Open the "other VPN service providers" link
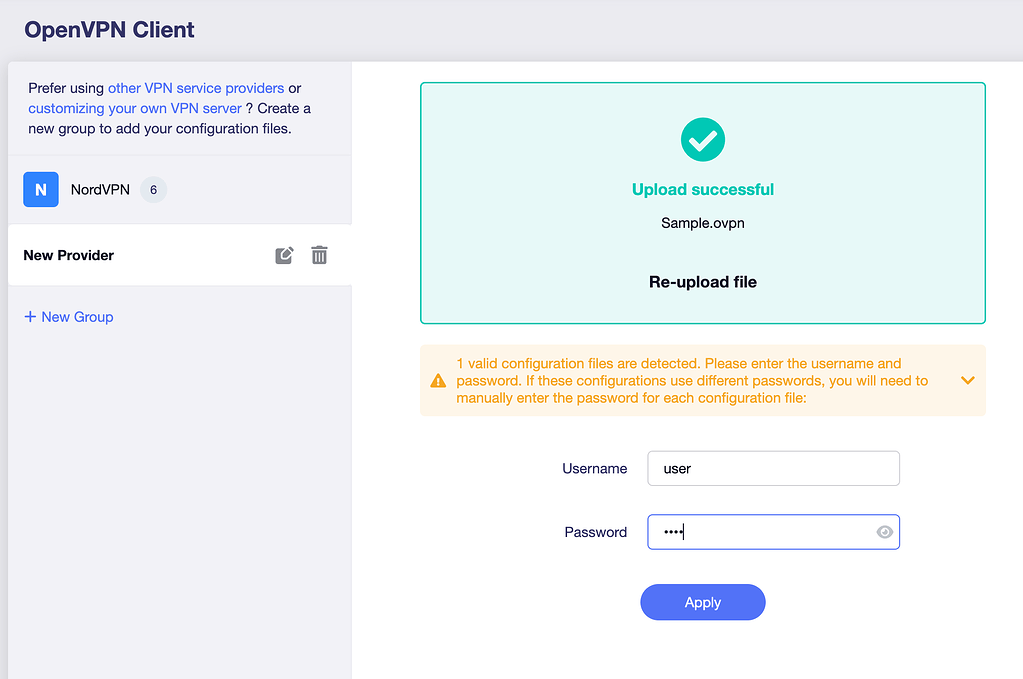The image size is (1023, 679). (x=196, y=88)
